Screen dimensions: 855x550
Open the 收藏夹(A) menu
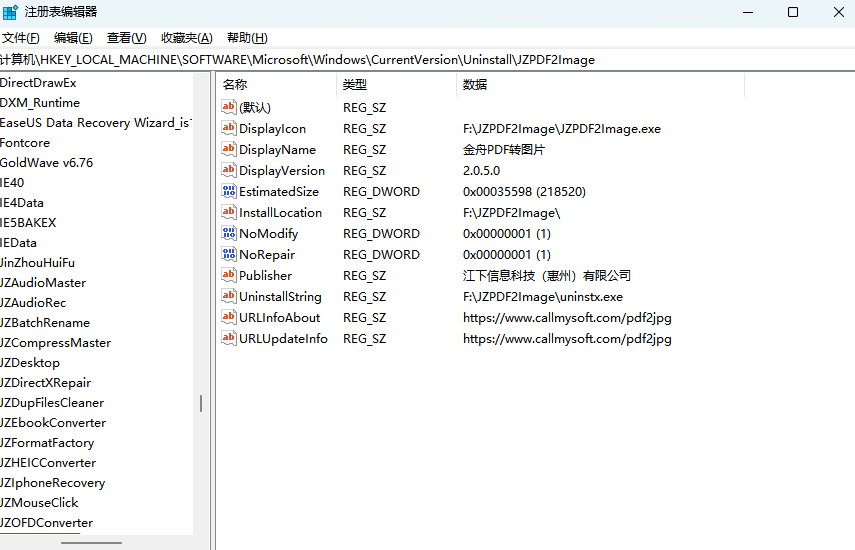coord(186,38)
